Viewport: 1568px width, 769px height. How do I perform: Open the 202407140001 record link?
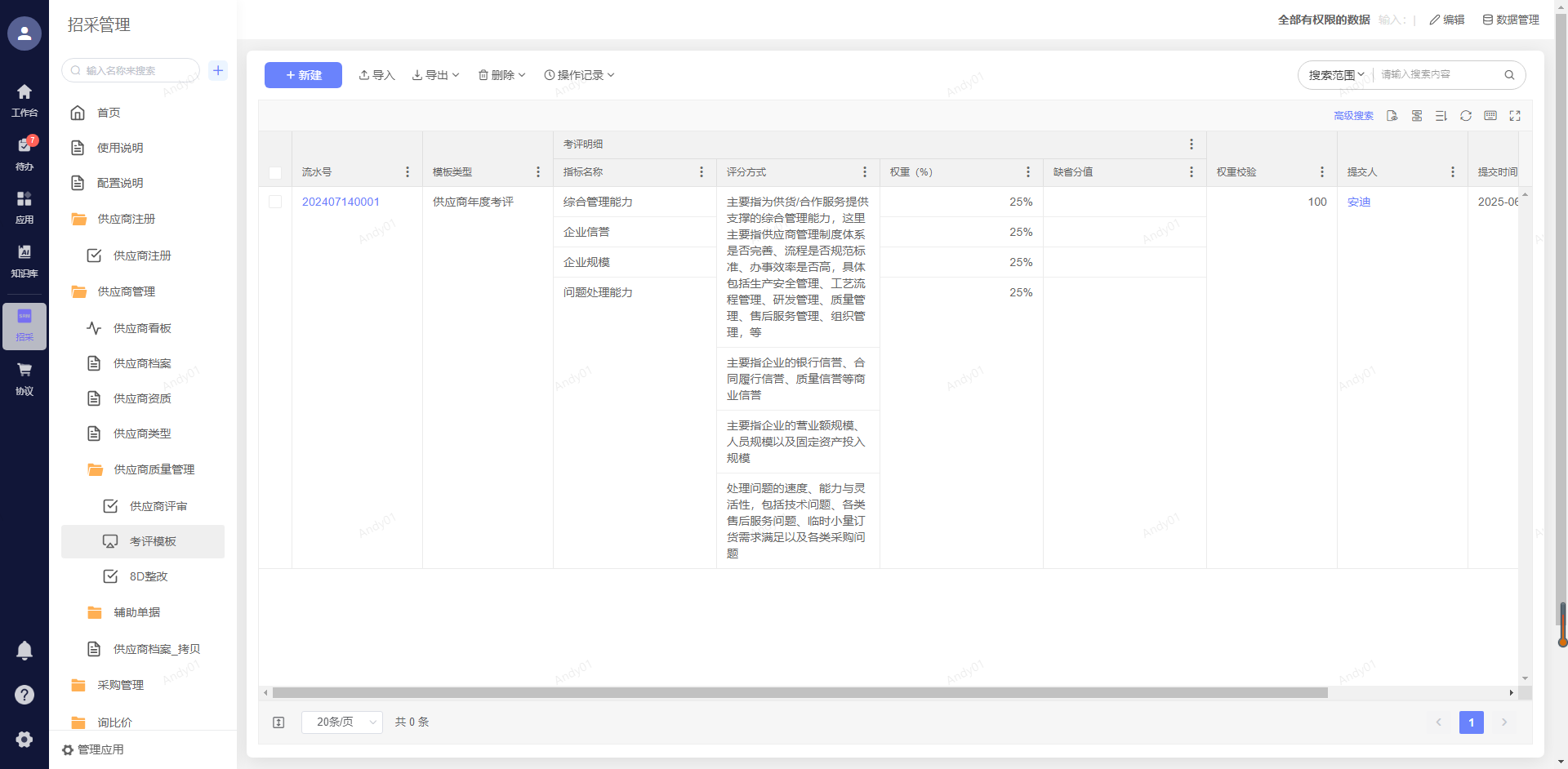341,202
